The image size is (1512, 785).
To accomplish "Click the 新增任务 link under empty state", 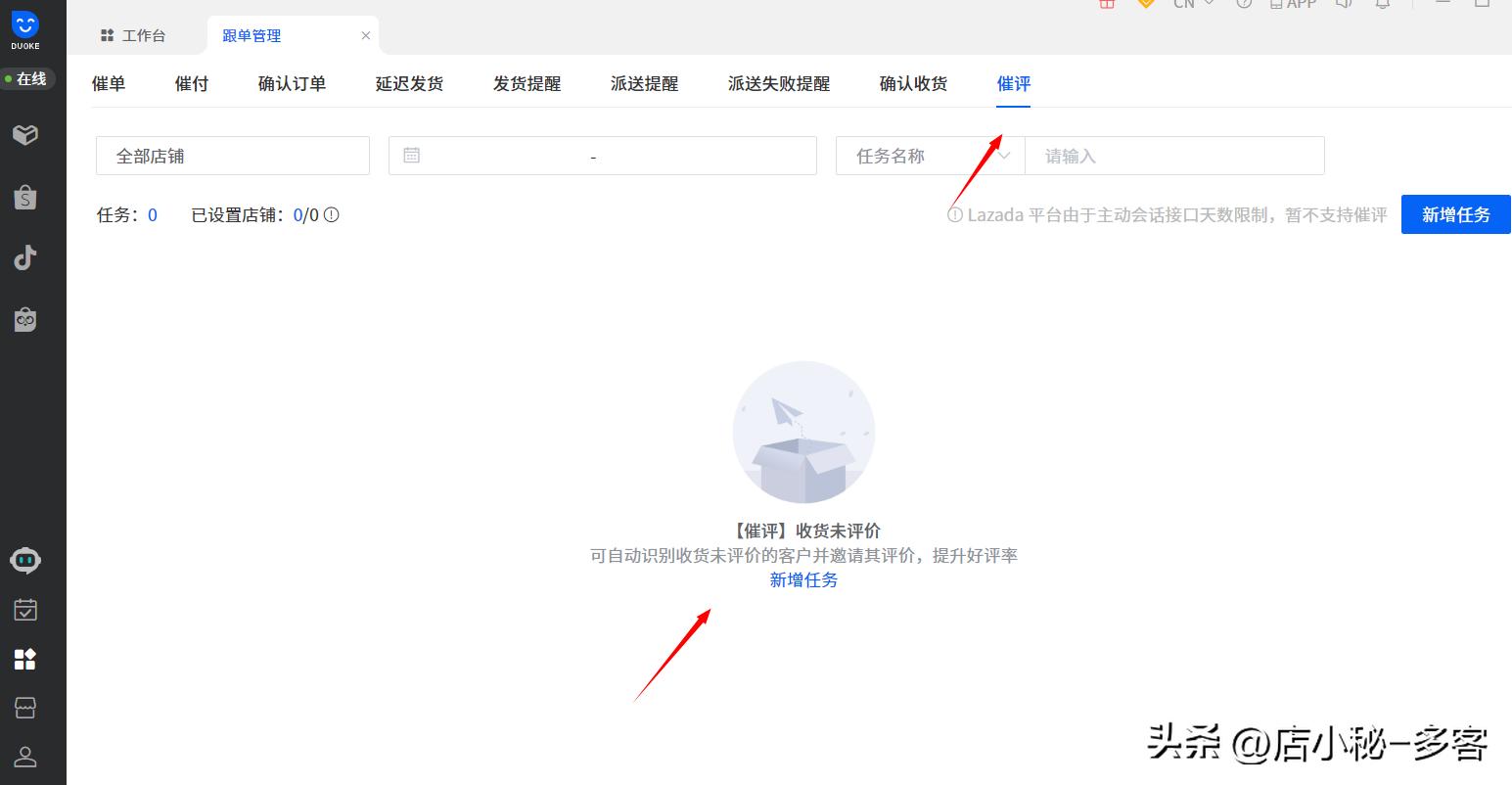I will point(803,579).
